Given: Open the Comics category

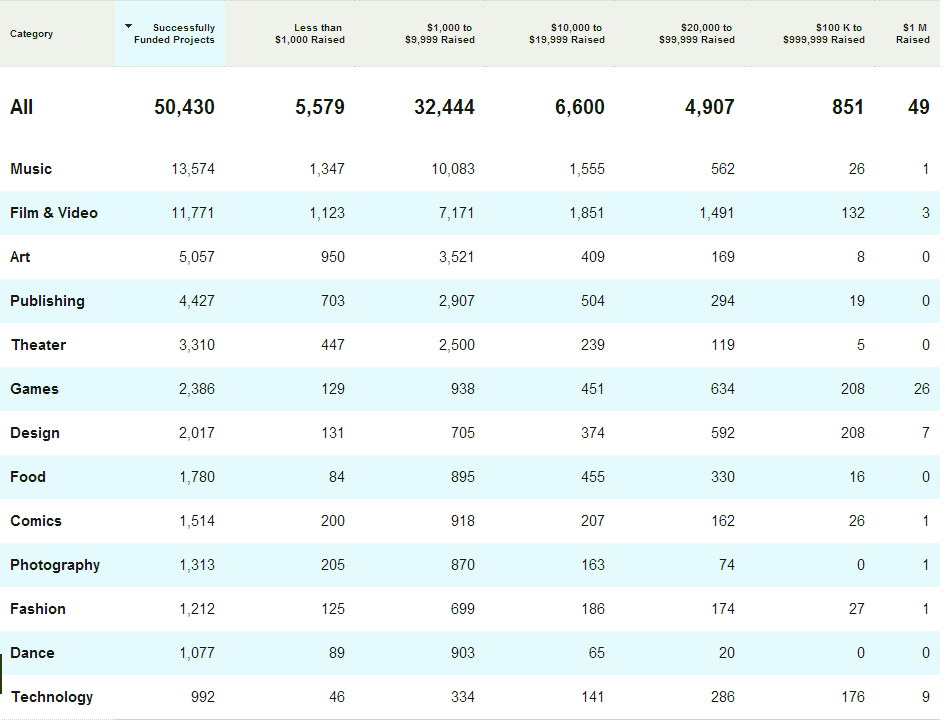Looking at the screenshot, I should 36,521.
